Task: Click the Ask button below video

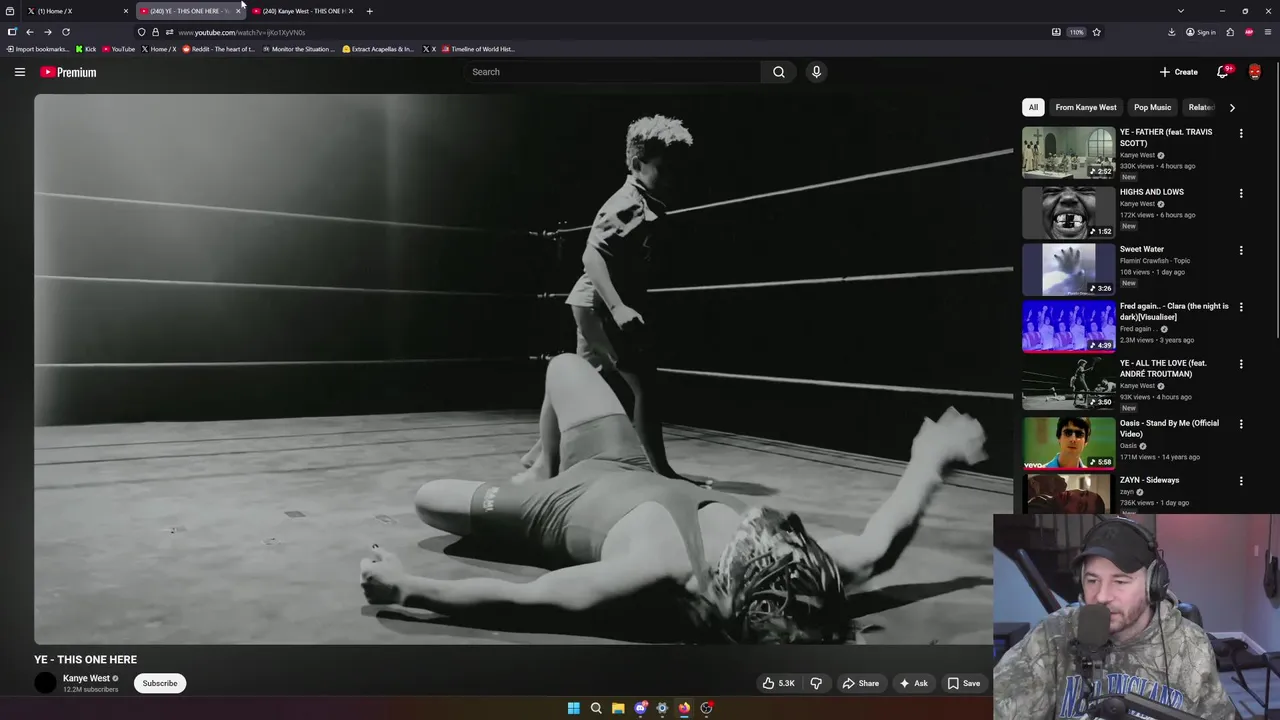Action: click(x=914, y=683)
